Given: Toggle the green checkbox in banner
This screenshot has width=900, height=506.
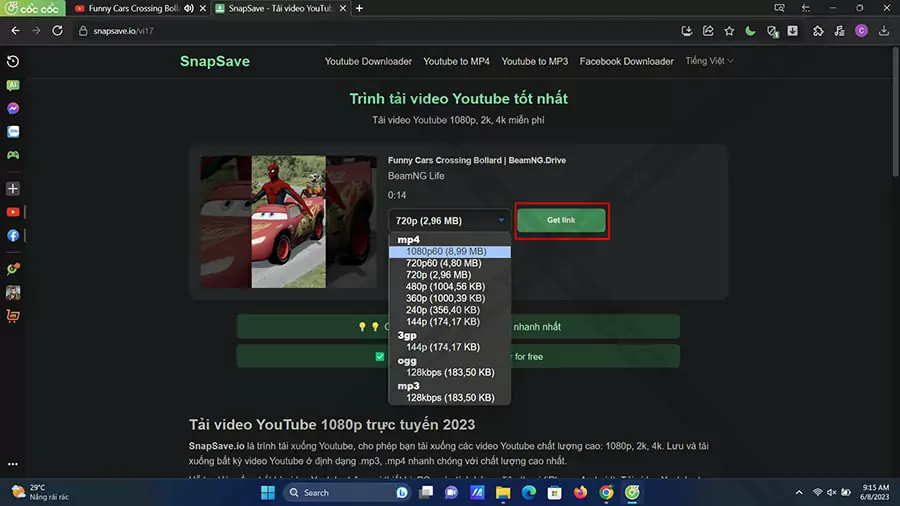Looking at the screenshot, I should (x=379, y=356).
